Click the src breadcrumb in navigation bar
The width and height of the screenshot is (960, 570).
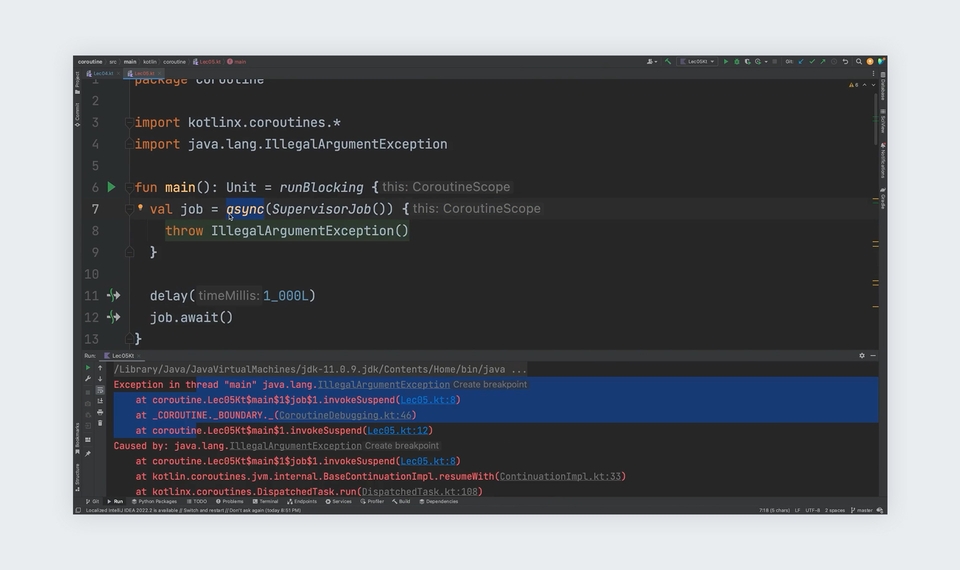113,62
